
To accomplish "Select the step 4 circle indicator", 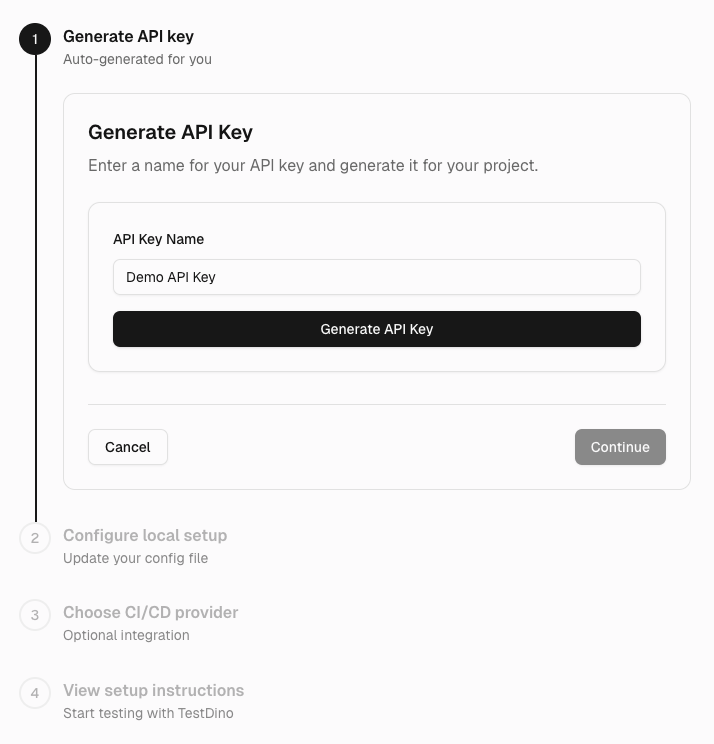I will (35, 693).
